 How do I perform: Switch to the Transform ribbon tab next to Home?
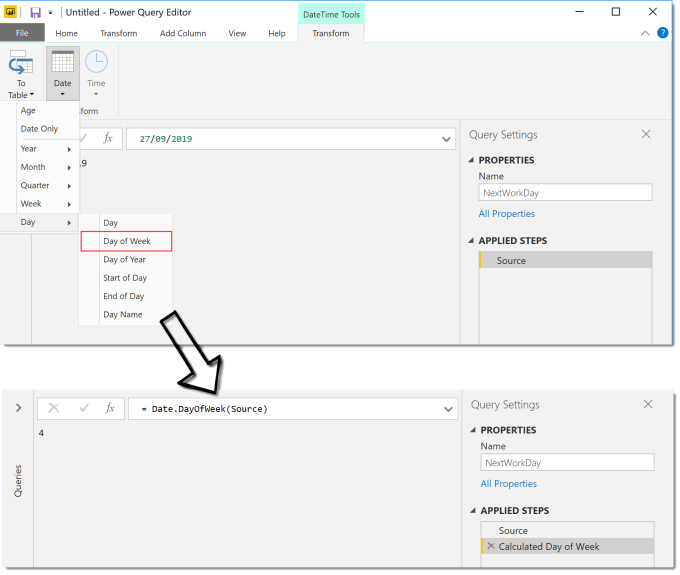click(x=118, y=33)
